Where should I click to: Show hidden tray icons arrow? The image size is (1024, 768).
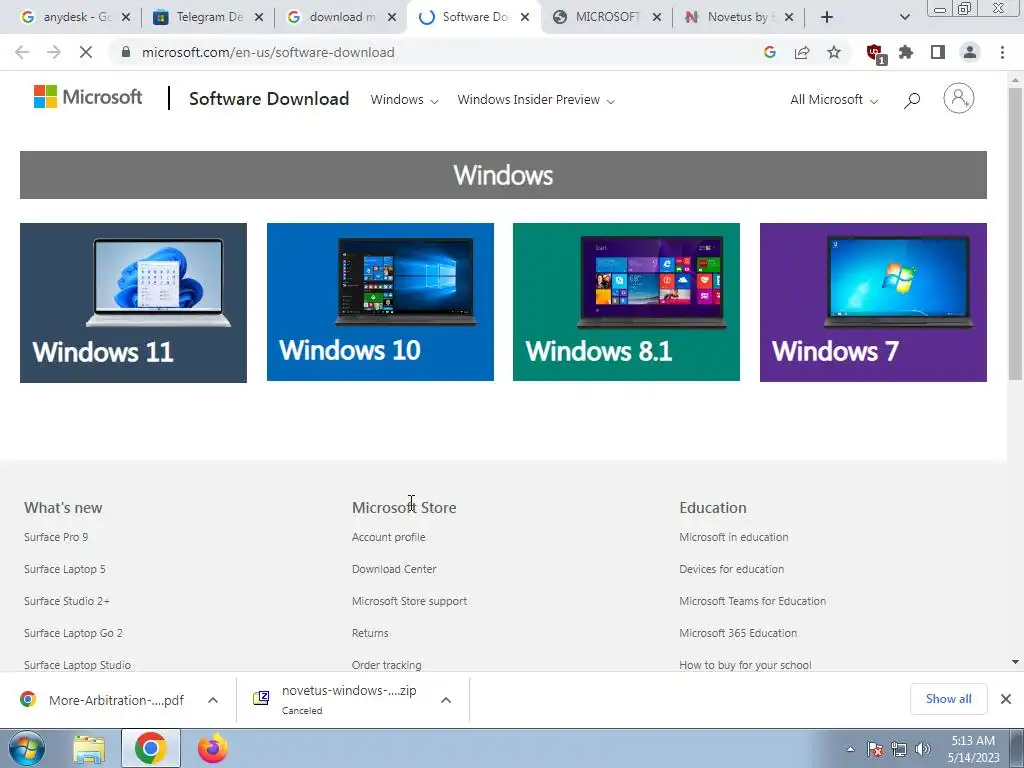point(850,749)
